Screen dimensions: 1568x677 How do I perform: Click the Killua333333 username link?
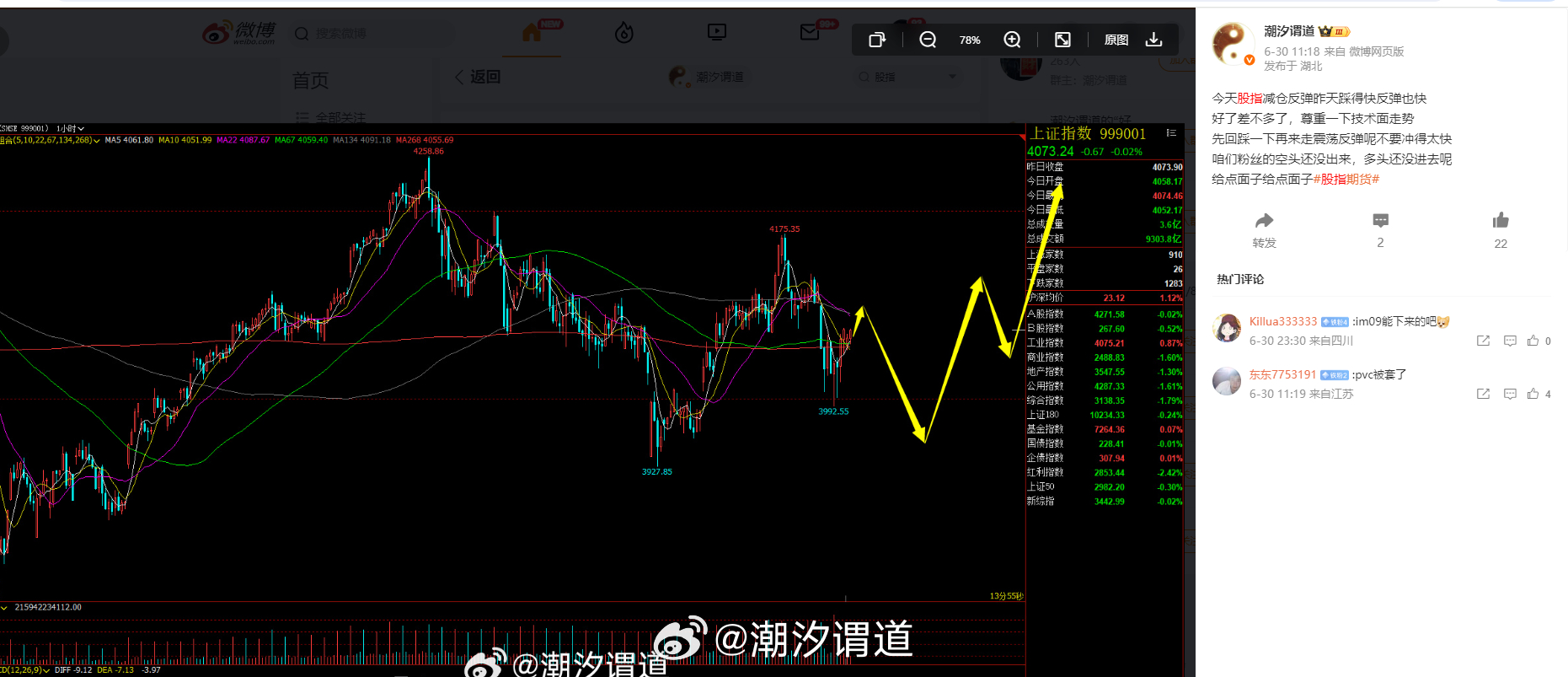coord(1282,321)
